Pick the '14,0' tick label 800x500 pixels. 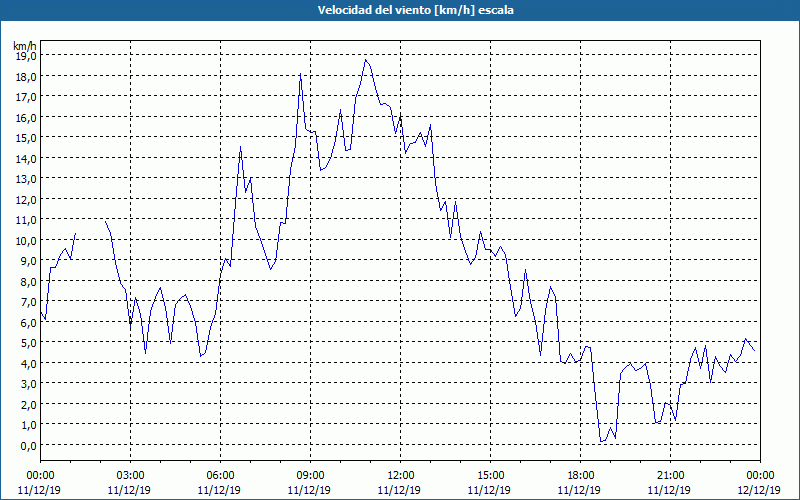click(x=26, y=158)
